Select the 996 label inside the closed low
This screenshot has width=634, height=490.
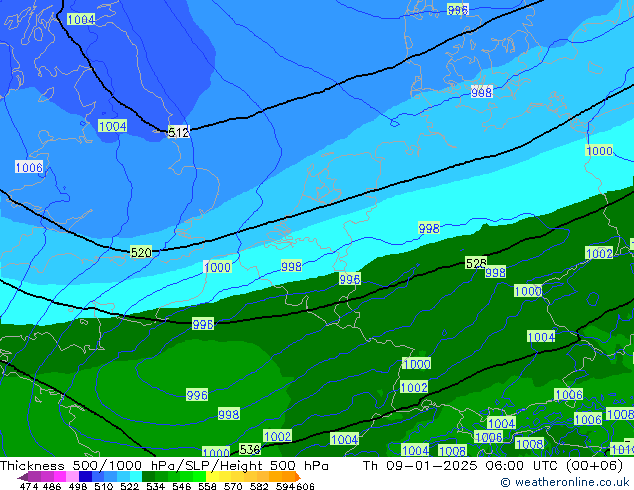coord(197,395)
